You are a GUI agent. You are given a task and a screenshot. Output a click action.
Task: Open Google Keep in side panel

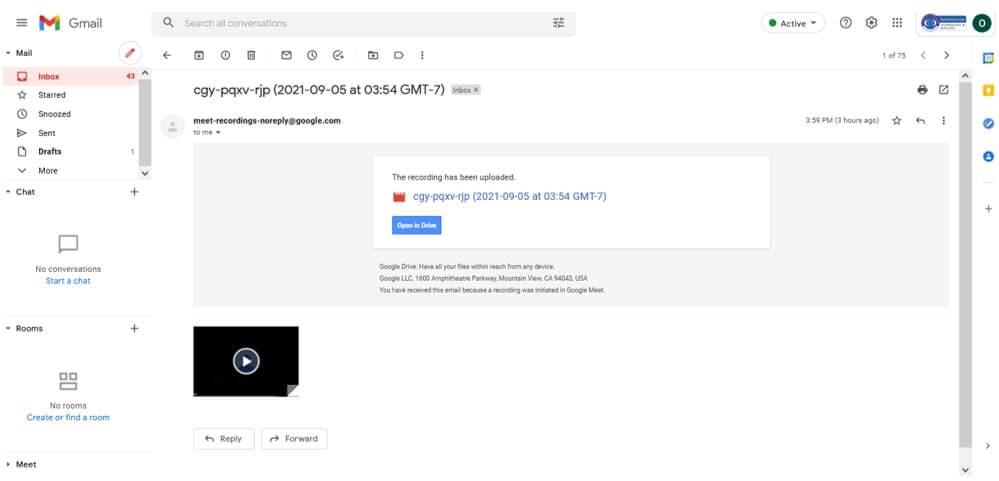coord(988,90)
